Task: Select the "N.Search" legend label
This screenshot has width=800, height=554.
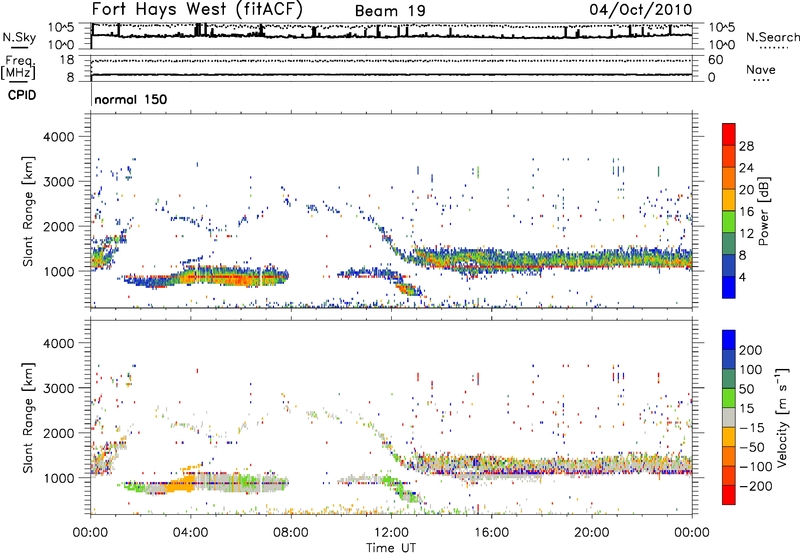Action: [x=772, y=37]
